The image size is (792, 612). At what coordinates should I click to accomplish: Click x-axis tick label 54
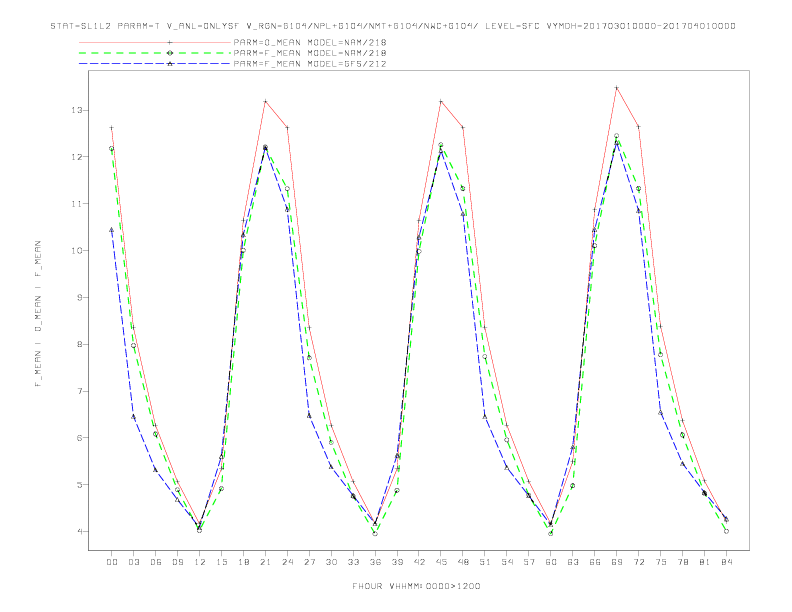pyautogui.click(x=507, y=562)
